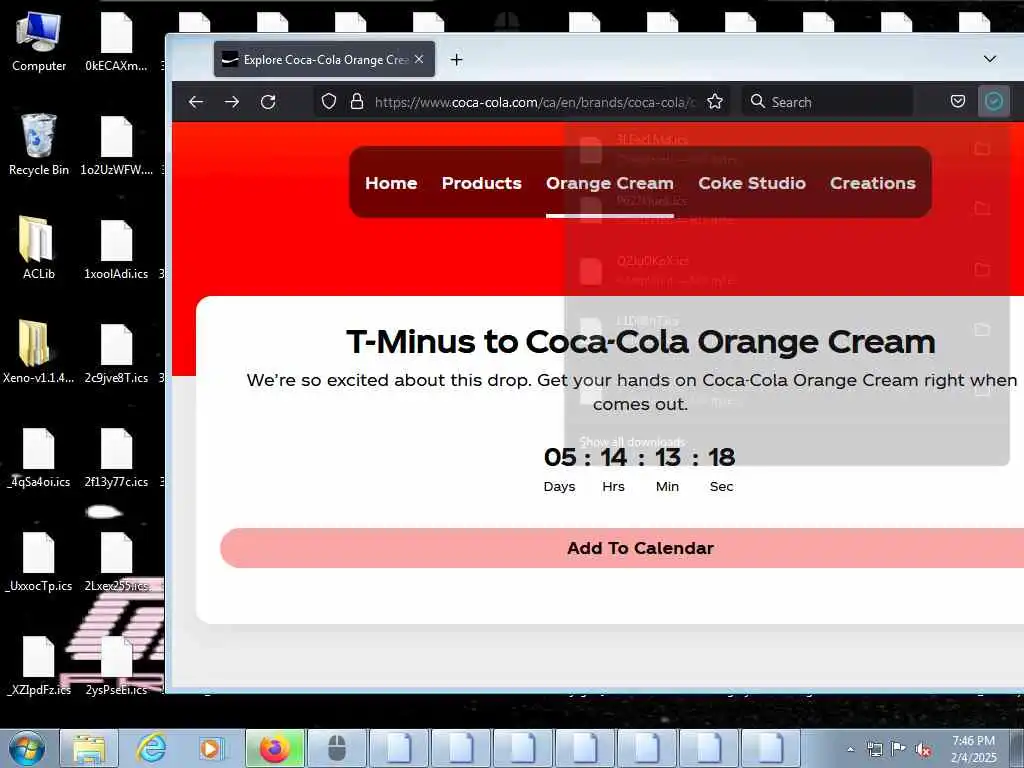Select the 1o2UzWFW file on the desktop
Viewport: 1024px width, 768px height.
point(116,146)
